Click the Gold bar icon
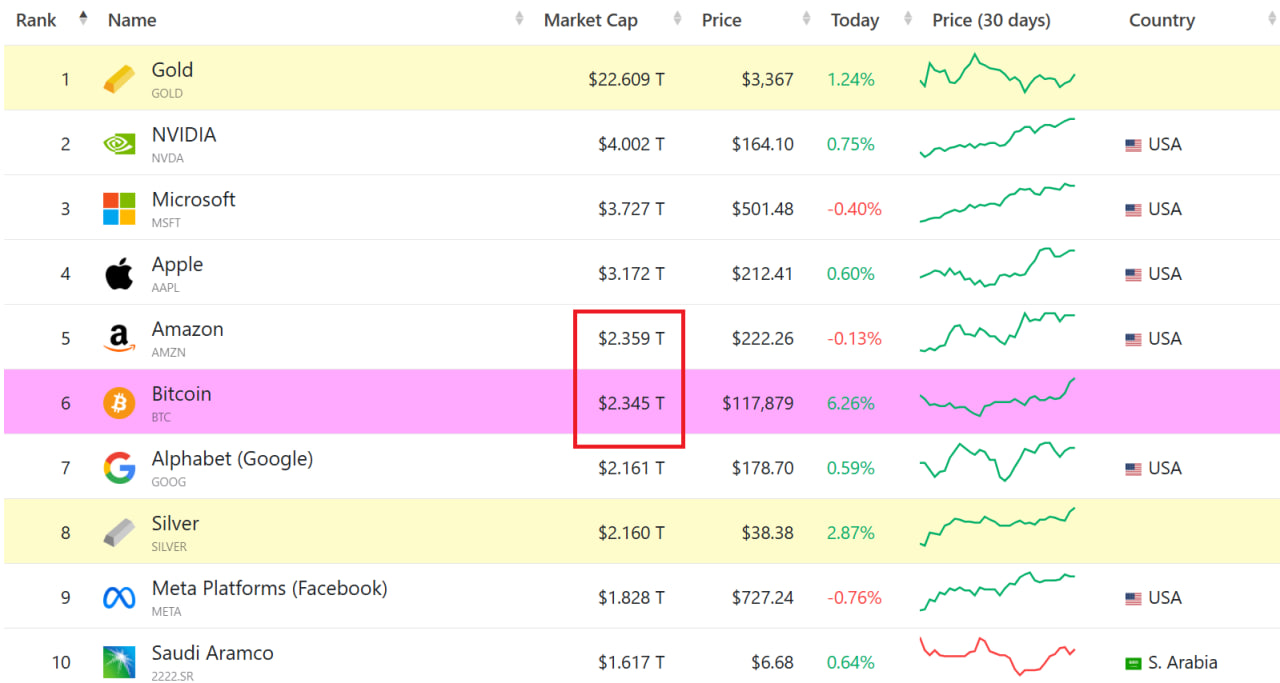The height and width of the screenshot is (683, 1280). click(119, 79)
